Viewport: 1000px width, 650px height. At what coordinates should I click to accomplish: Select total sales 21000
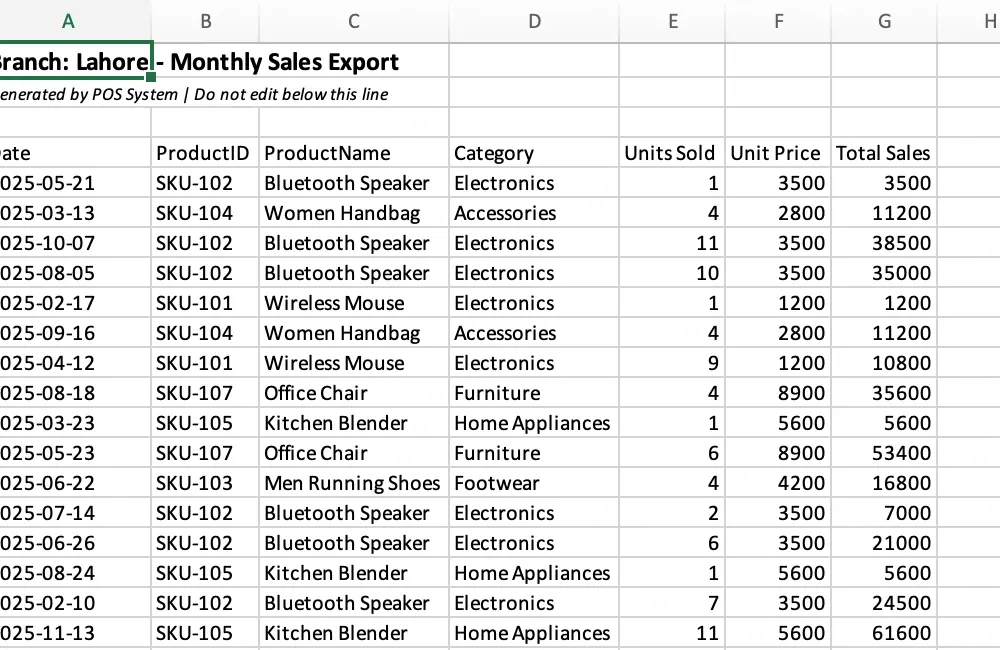(x=884, y=543)
